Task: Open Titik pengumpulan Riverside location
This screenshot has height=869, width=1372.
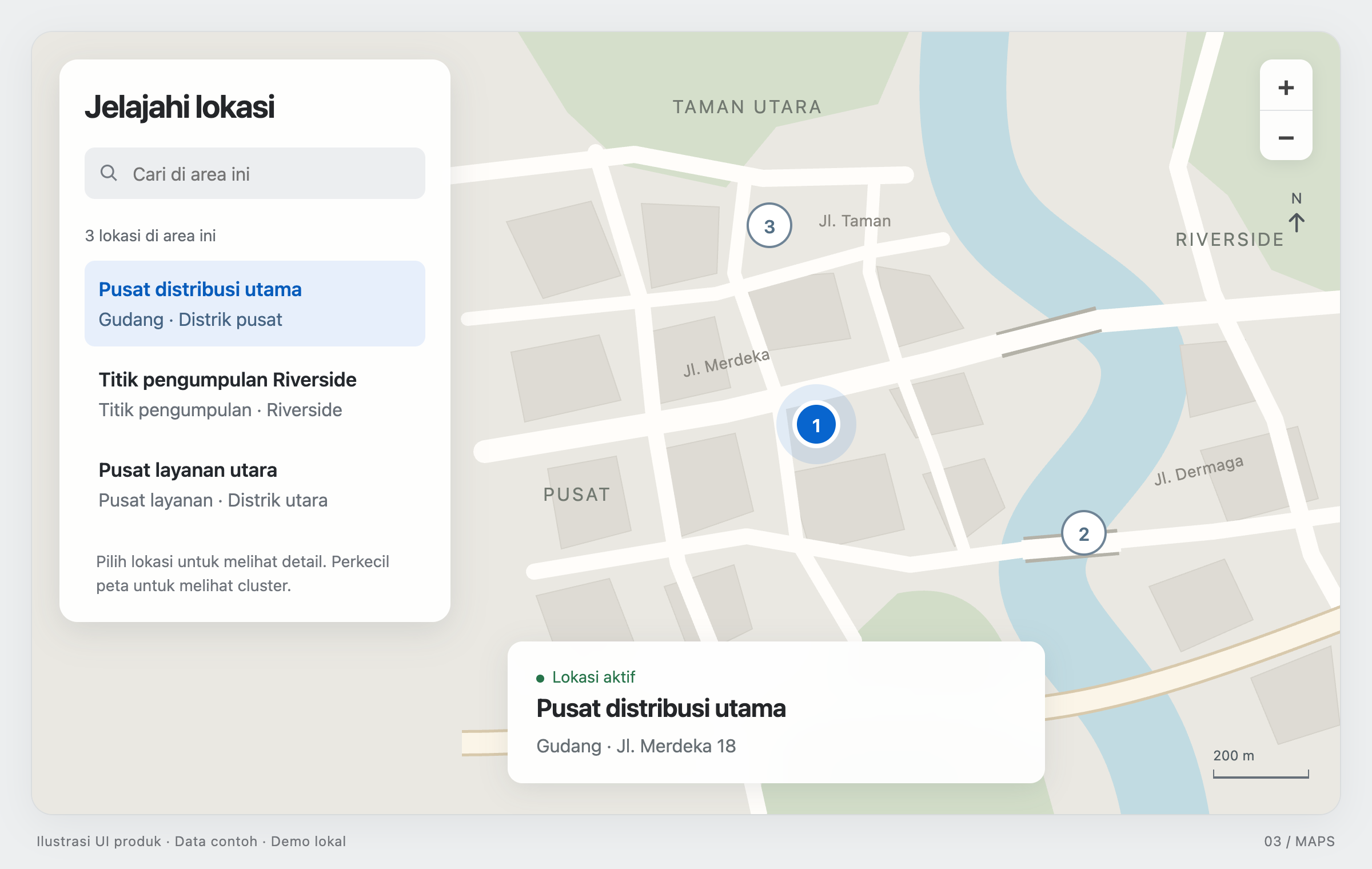Action: pyautogui.click(x=255, y=394)
